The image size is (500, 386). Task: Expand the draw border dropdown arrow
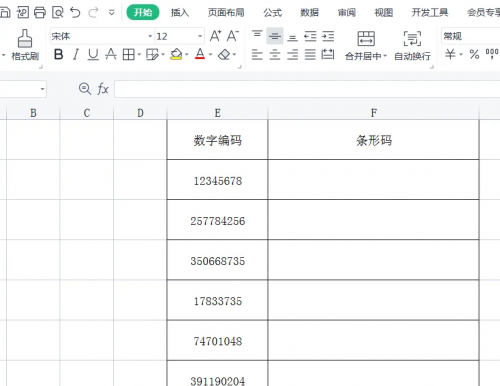point(163,54)
